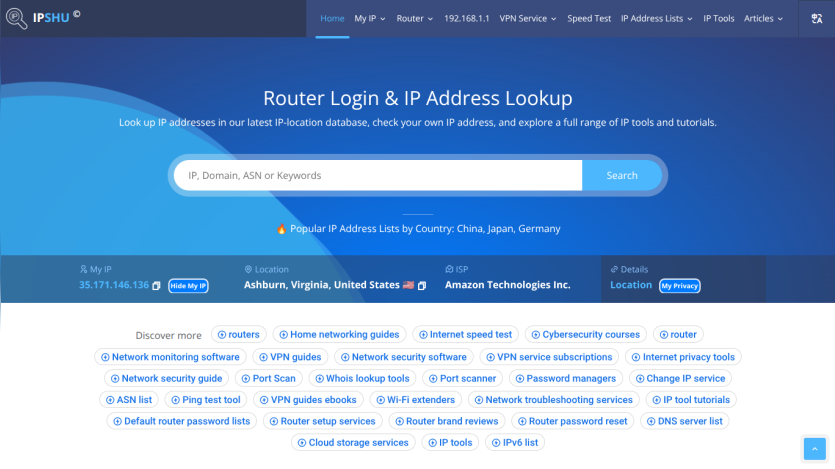Image resolution: width=835 pixels, height=469 pixels.
Task: Click the Search button
Action: 621,175
